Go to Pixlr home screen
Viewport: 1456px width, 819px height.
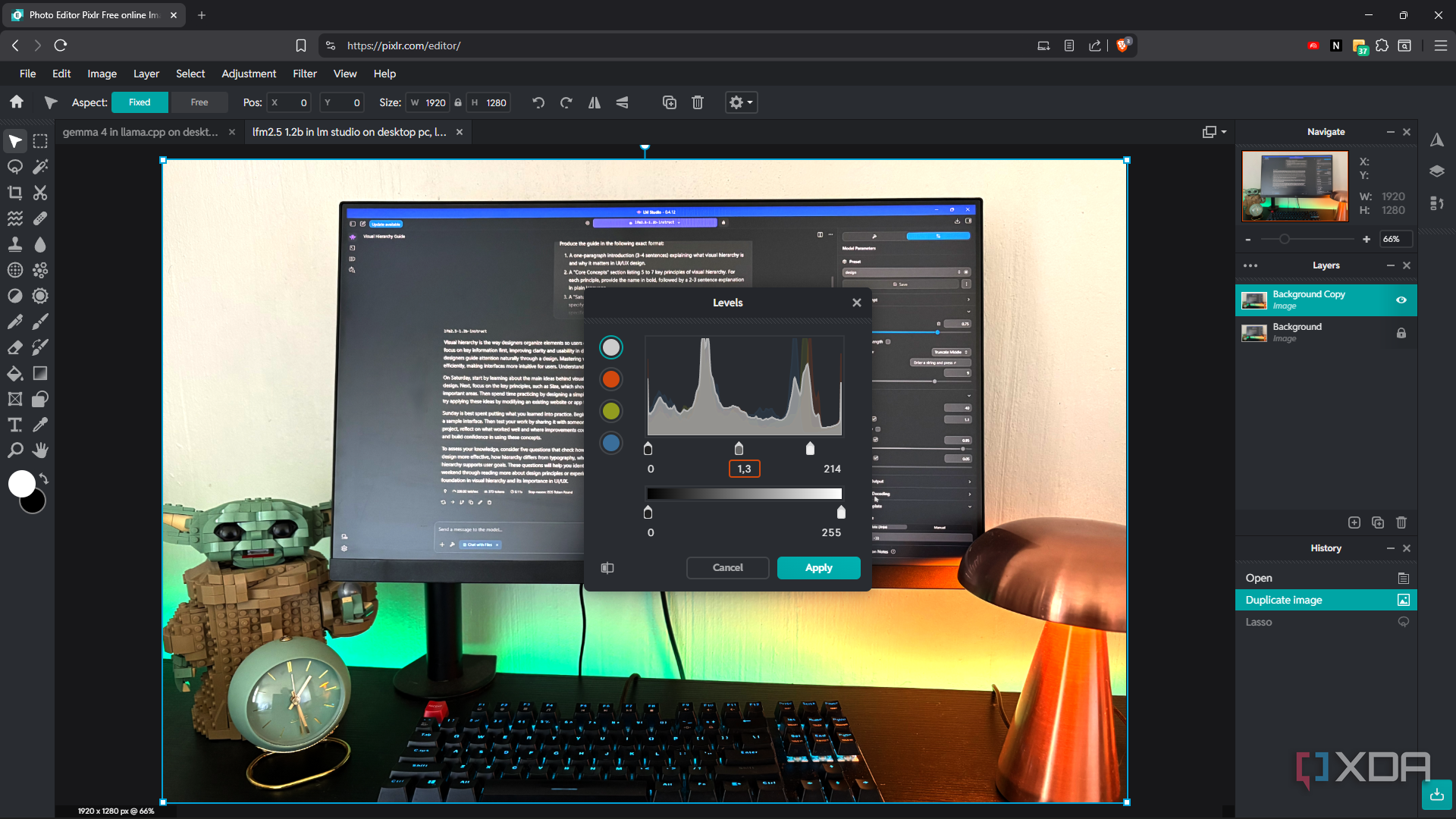coord(17,102)
